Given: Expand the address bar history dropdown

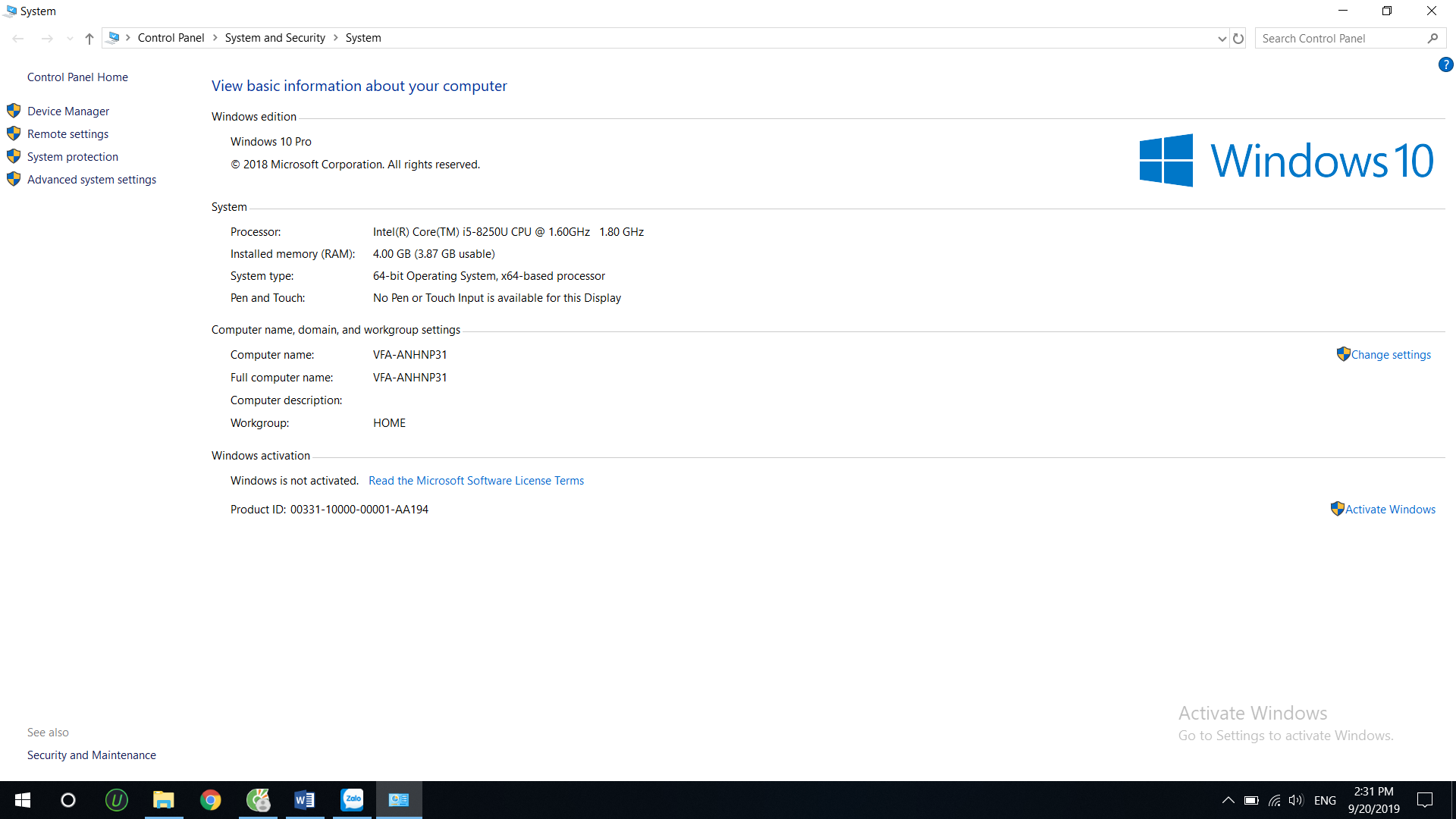Looking at the screenshot, I should coord(1222,39).
